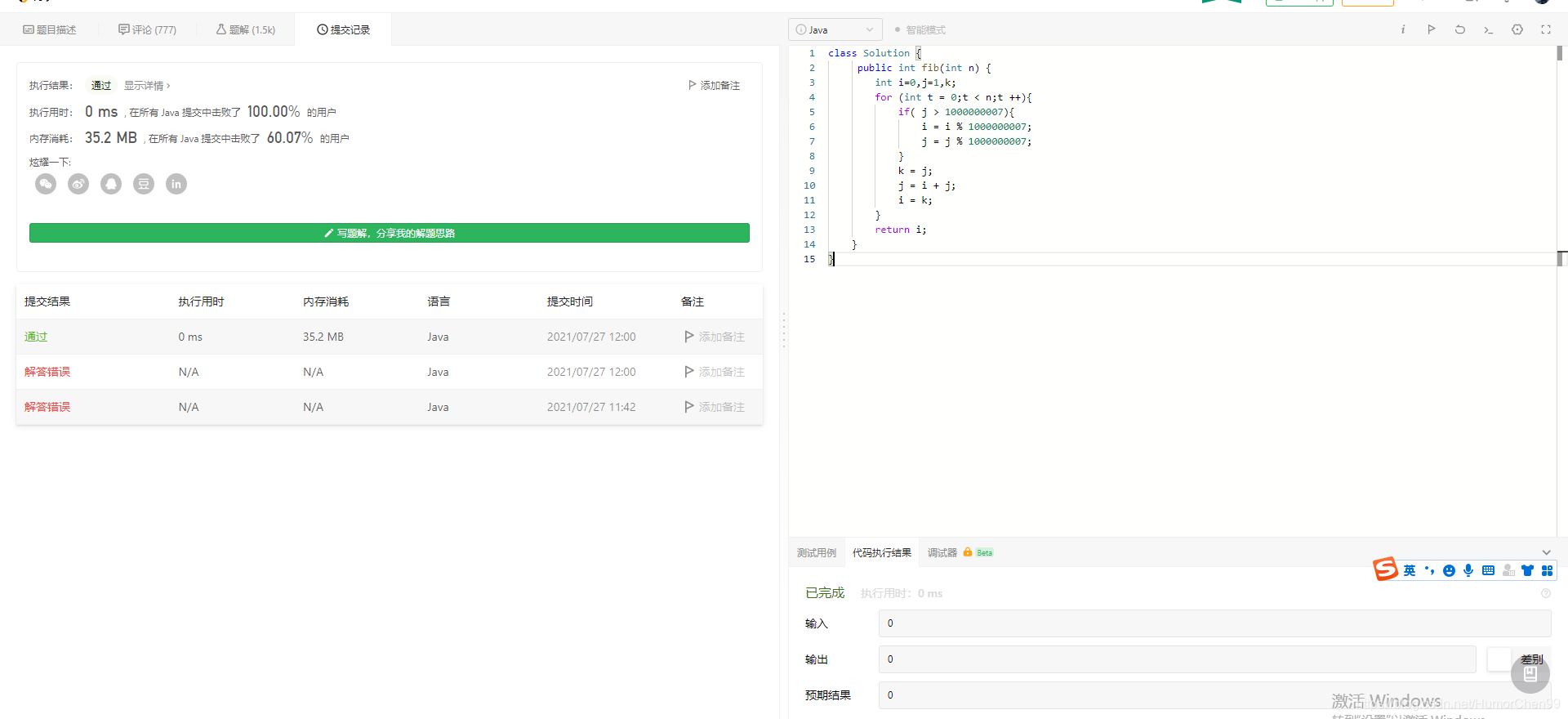Click the 100.00% runtime percentile text
This screenshot has width=1568, height=719.
(x=274, y=112)
